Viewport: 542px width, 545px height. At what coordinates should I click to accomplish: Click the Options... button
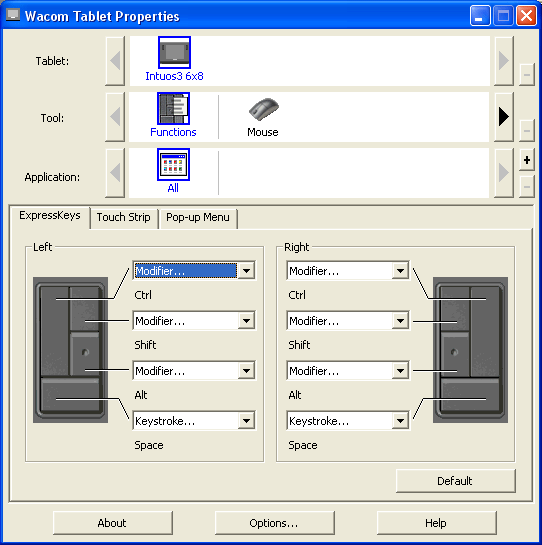coord(275,523)
